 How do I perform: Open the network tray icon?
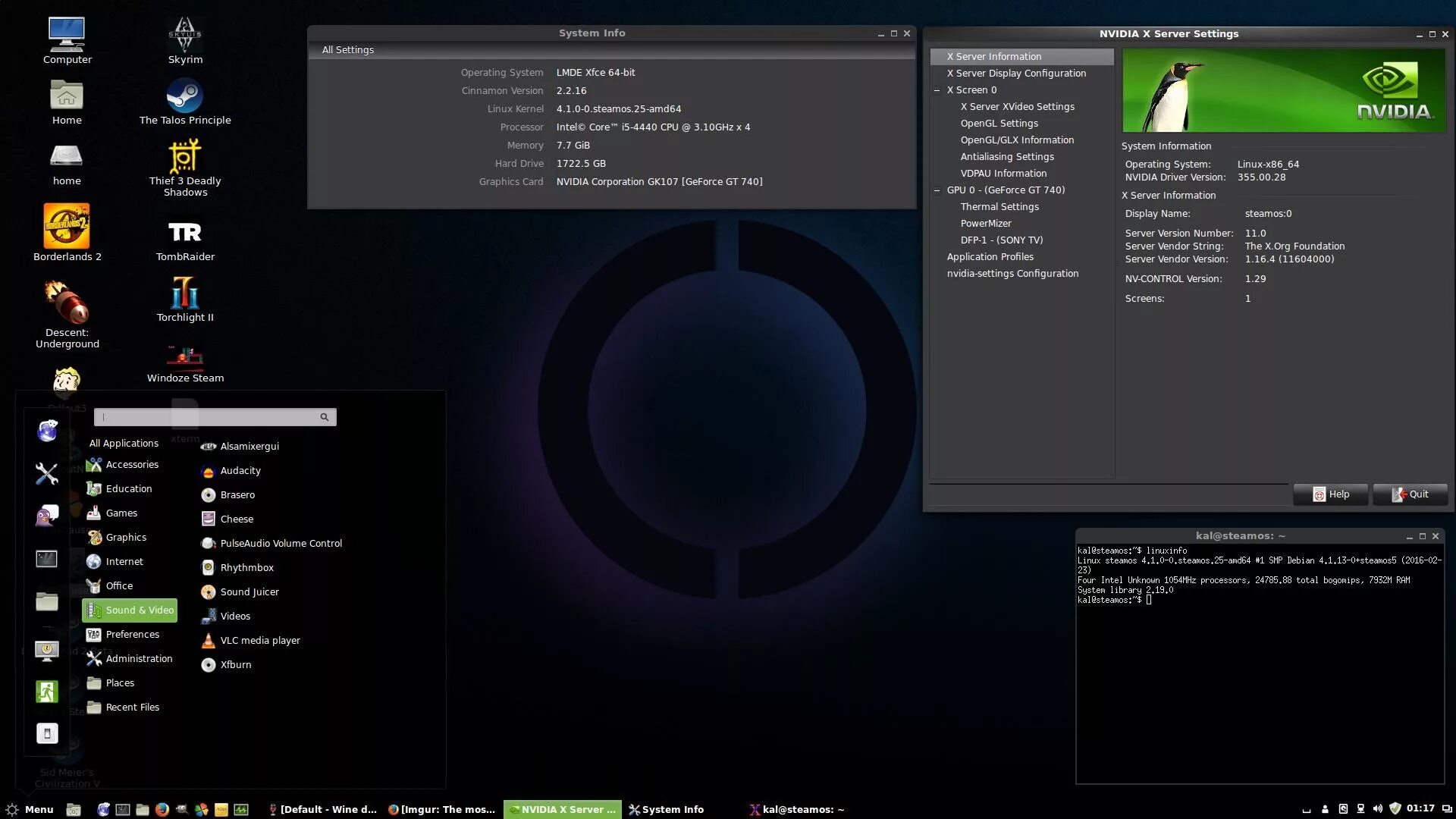click(x=1360, y=808)
